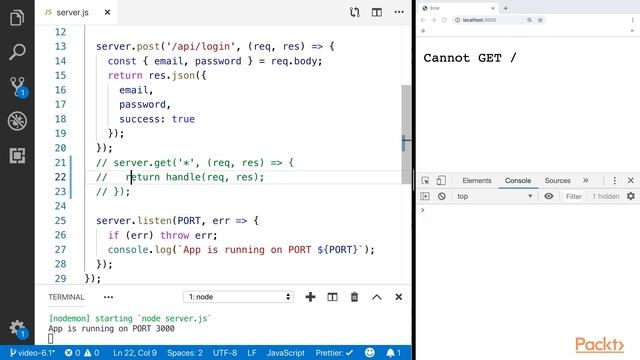Open a new browser tab
640x360 pixels.
coord(505,8)
